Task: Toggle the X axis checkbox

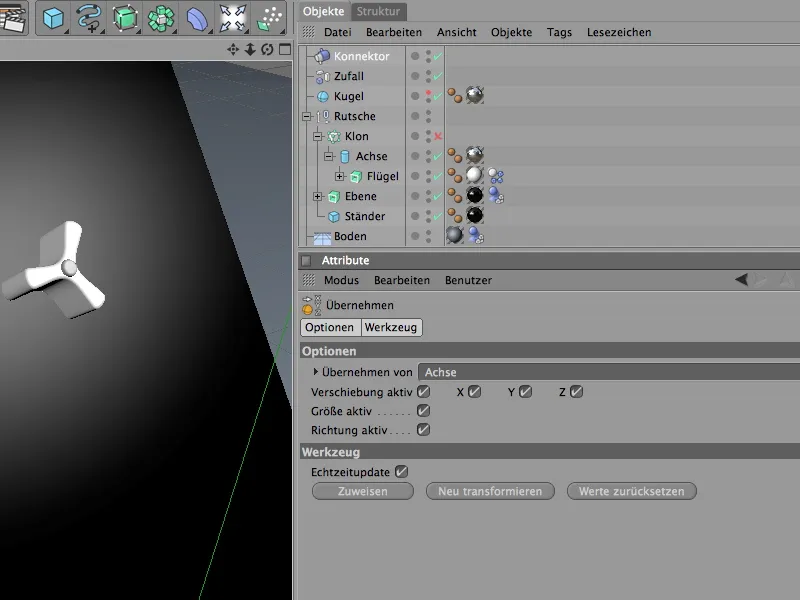Action: pos(474,392)
